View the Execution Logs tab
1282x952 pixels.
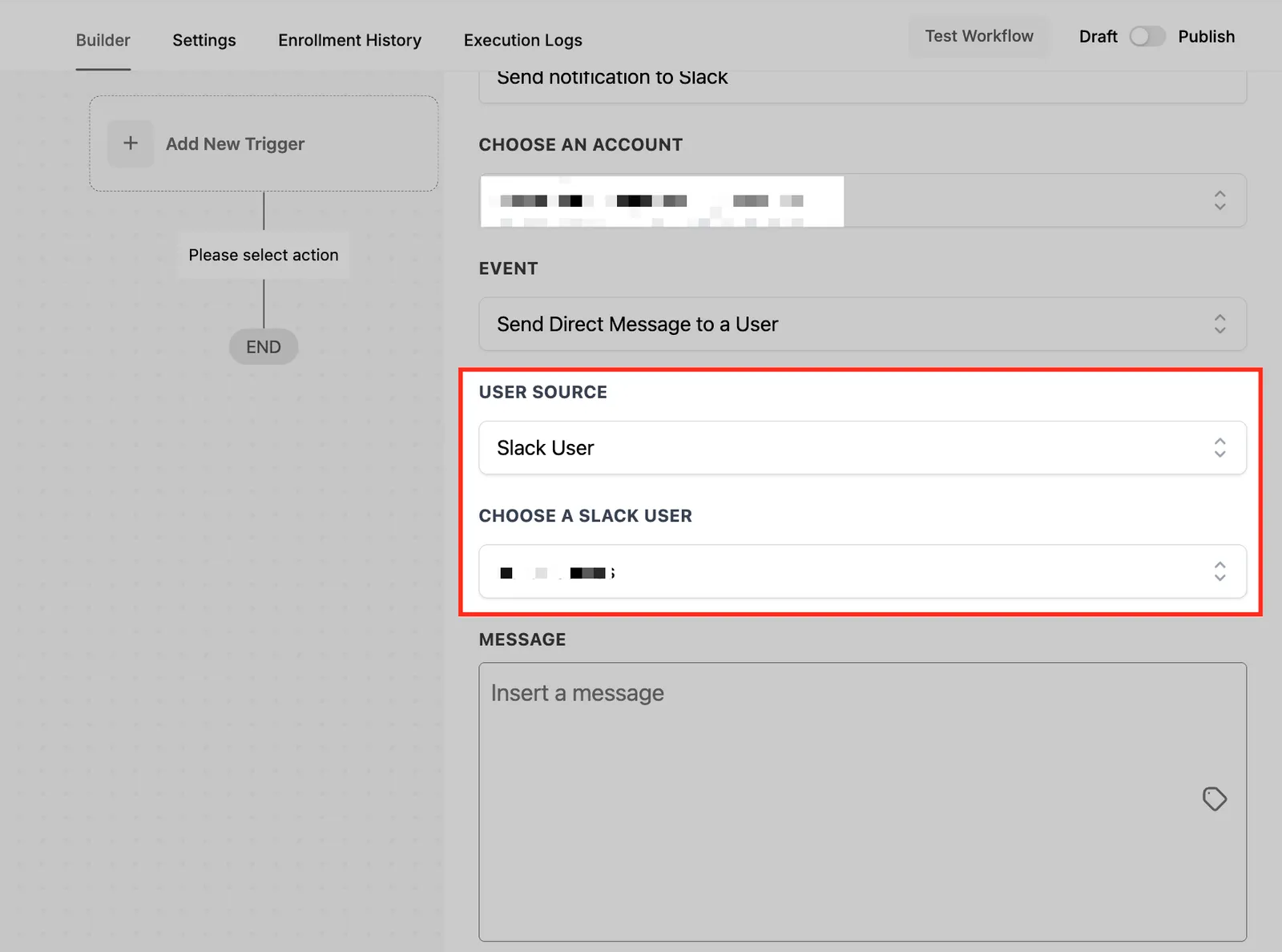coord(523,40)
